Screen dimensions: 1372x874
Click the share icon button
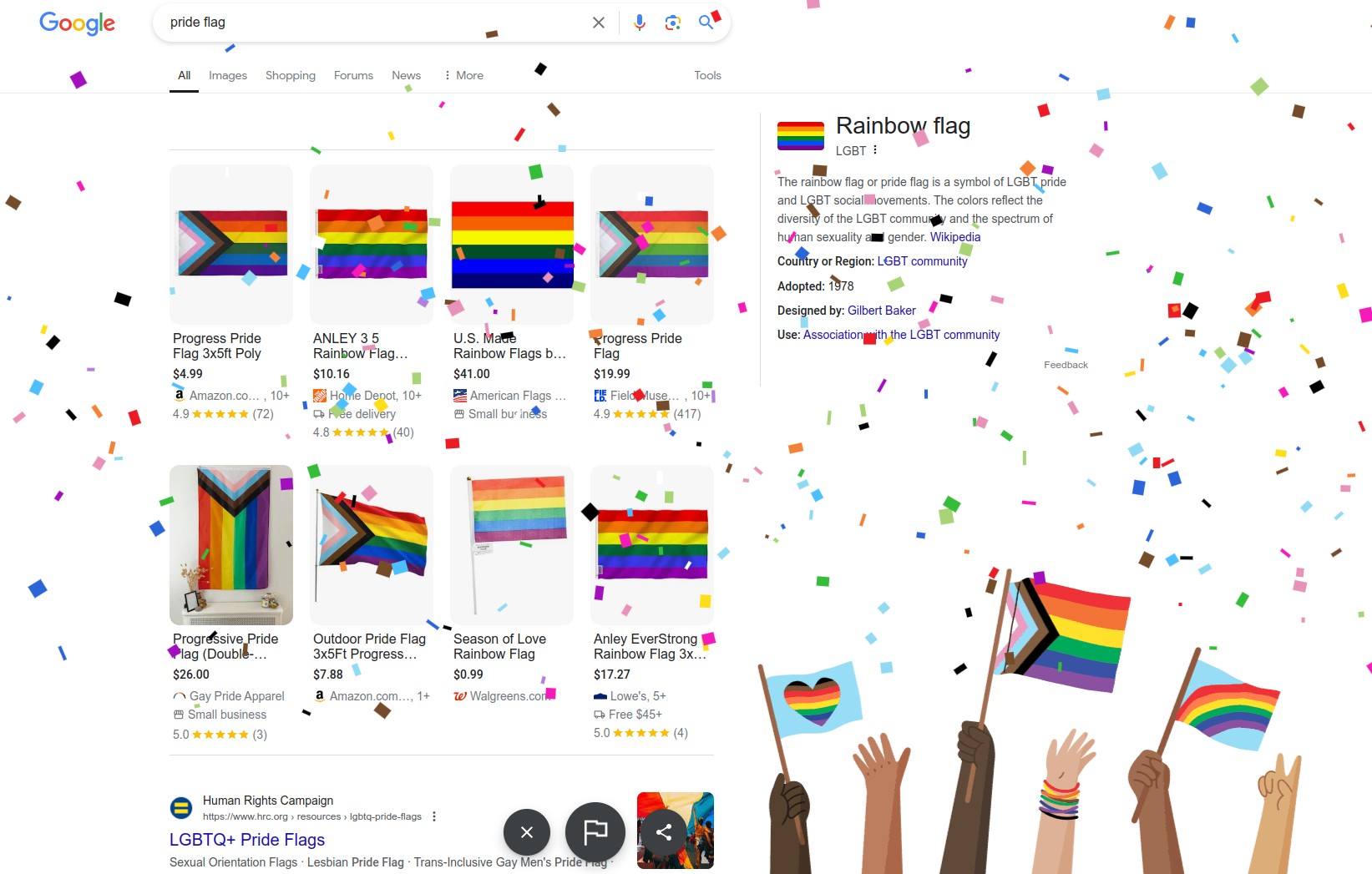[x=664, y=832]
